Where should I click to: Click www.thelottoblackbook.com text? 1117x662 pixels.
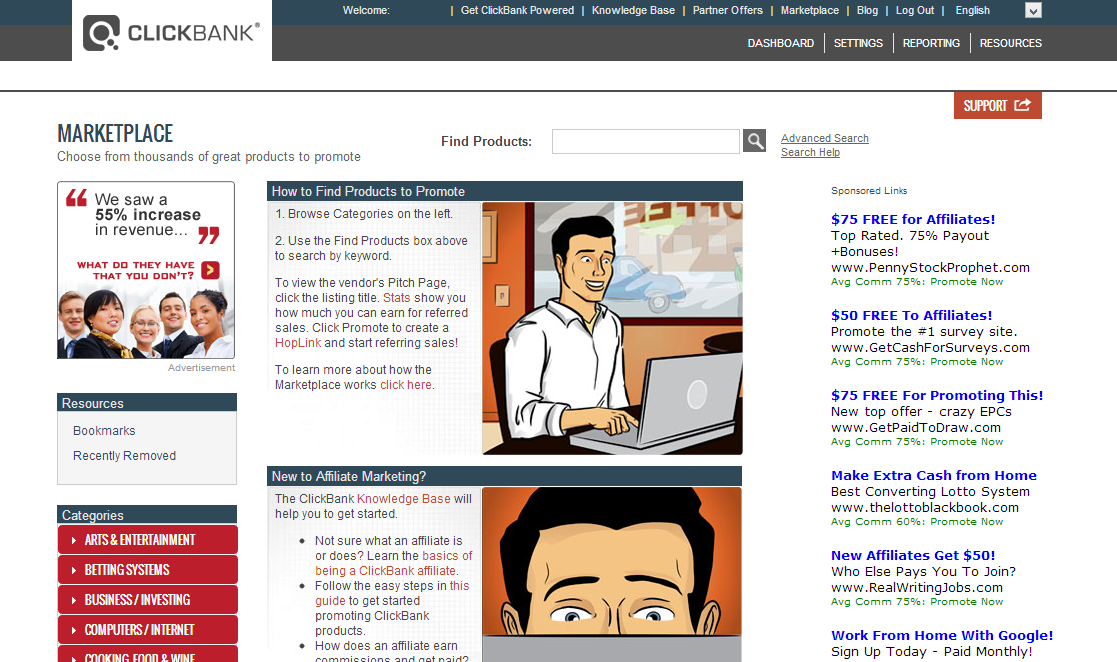925,507
